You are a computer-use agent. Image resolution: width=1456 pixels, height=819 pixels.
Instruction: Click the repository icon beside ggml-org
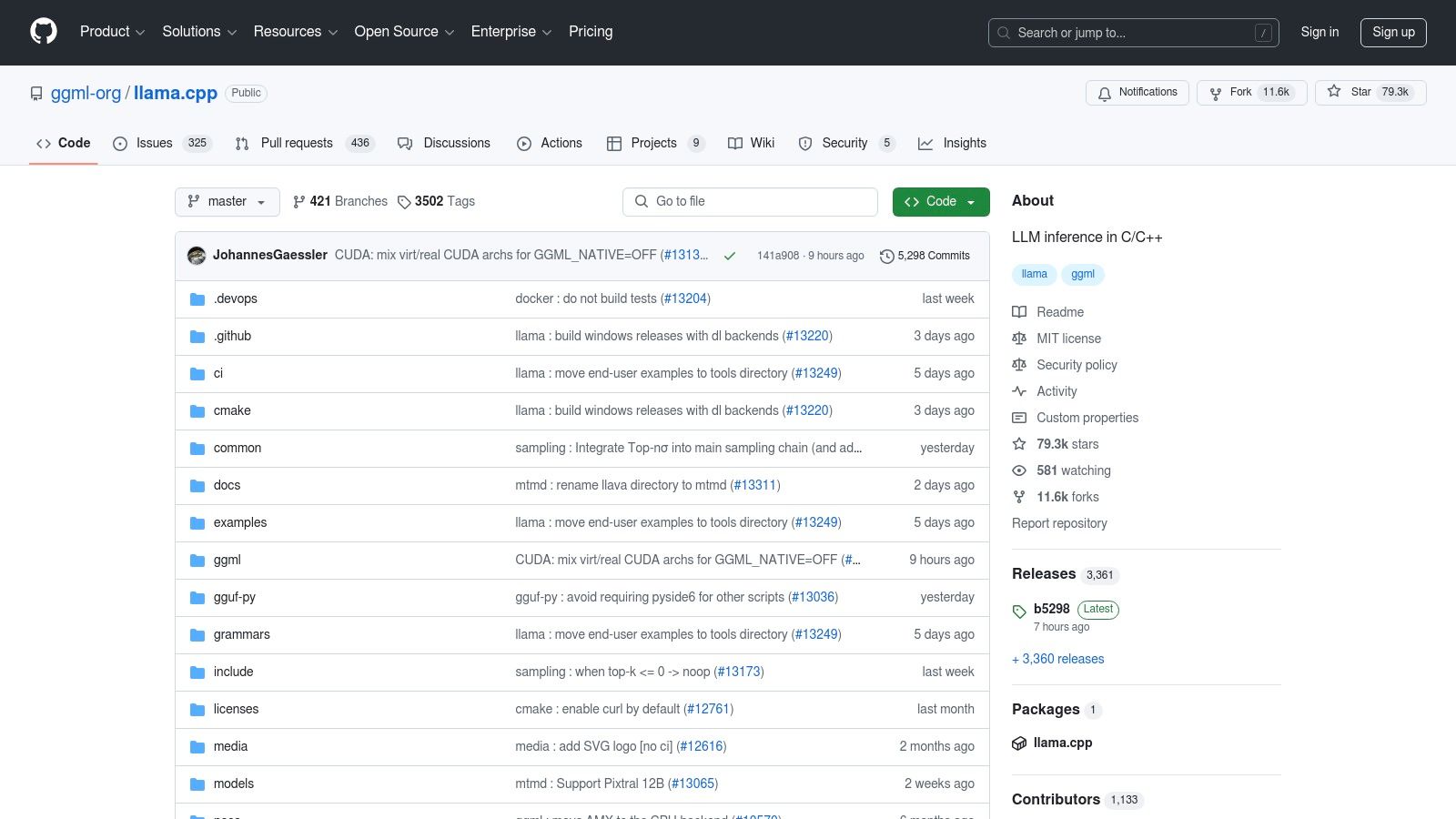pos(36,94)
